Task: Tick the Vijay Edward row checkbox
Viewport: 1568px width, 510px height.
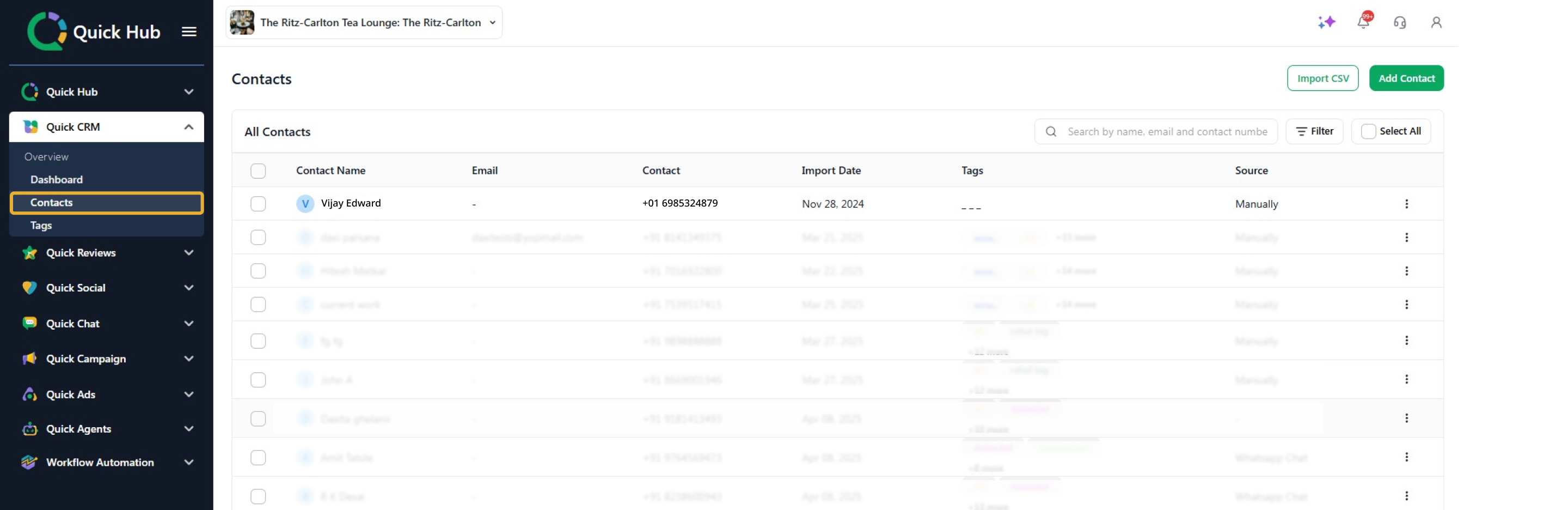Action: (258, 204)
